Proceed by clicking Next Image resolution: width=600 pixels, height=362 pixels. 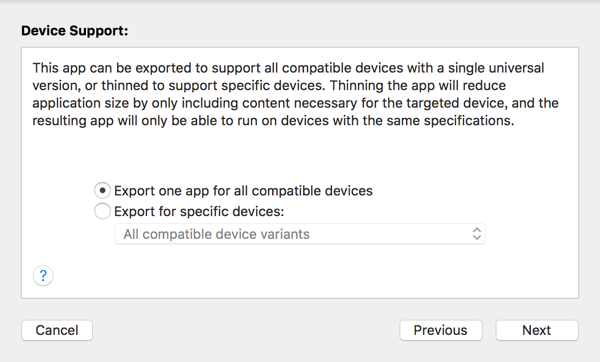[x=537, y=330]
